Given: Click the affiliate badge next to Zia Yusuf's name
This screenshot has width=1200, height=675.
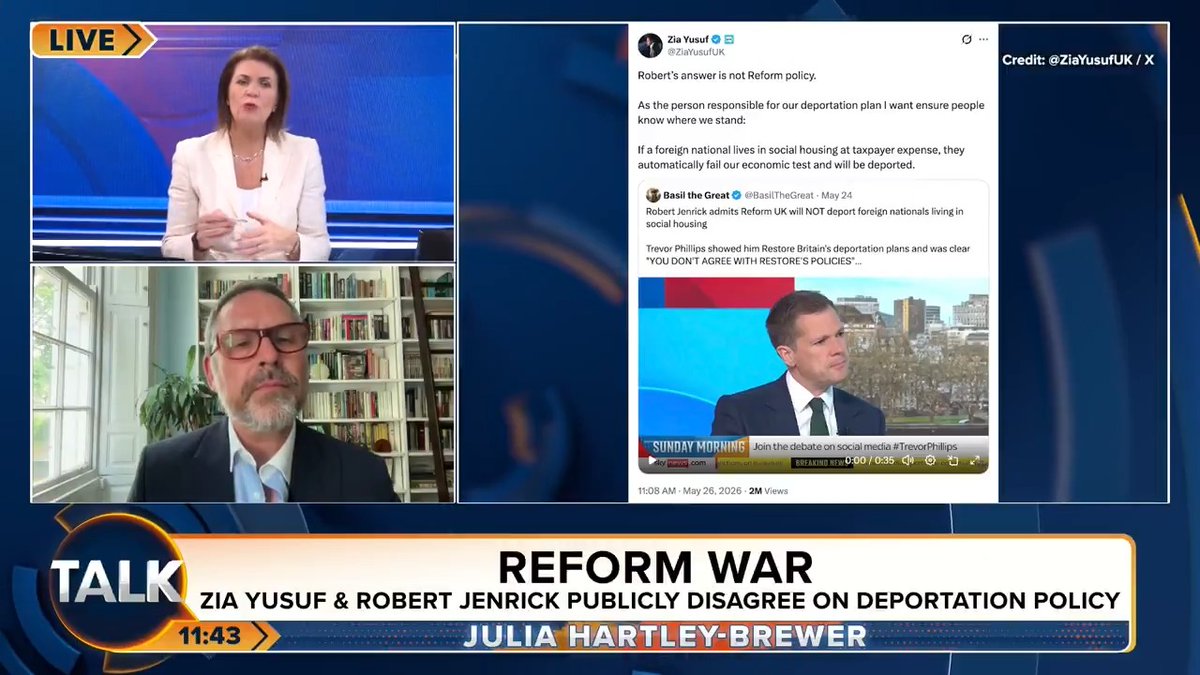Looking at the screenshot, I should tap(729, 39).
